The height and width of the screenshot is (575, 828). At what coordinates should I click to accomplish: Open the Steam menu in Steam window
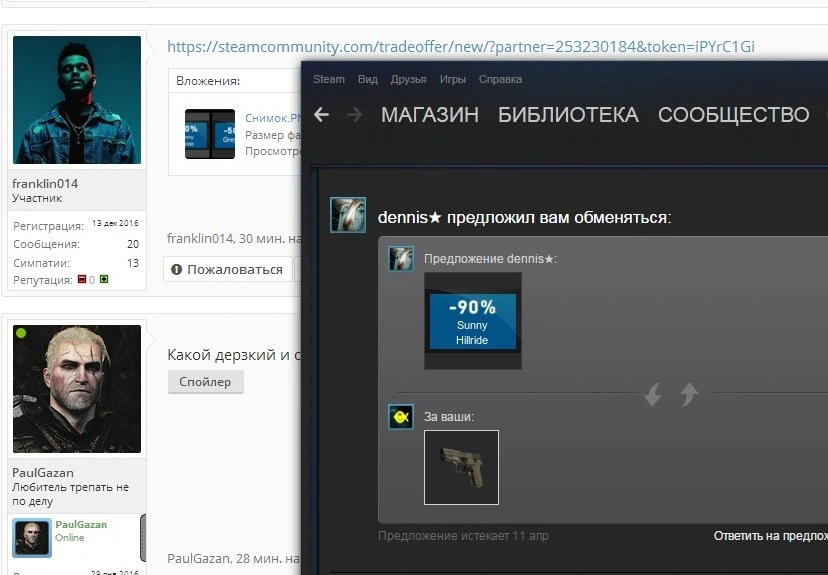[x=328, y=79]
